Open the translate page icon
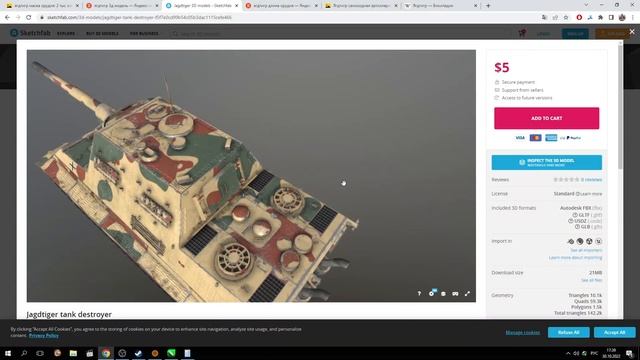640x360 pixels. (x=544, y=18)
